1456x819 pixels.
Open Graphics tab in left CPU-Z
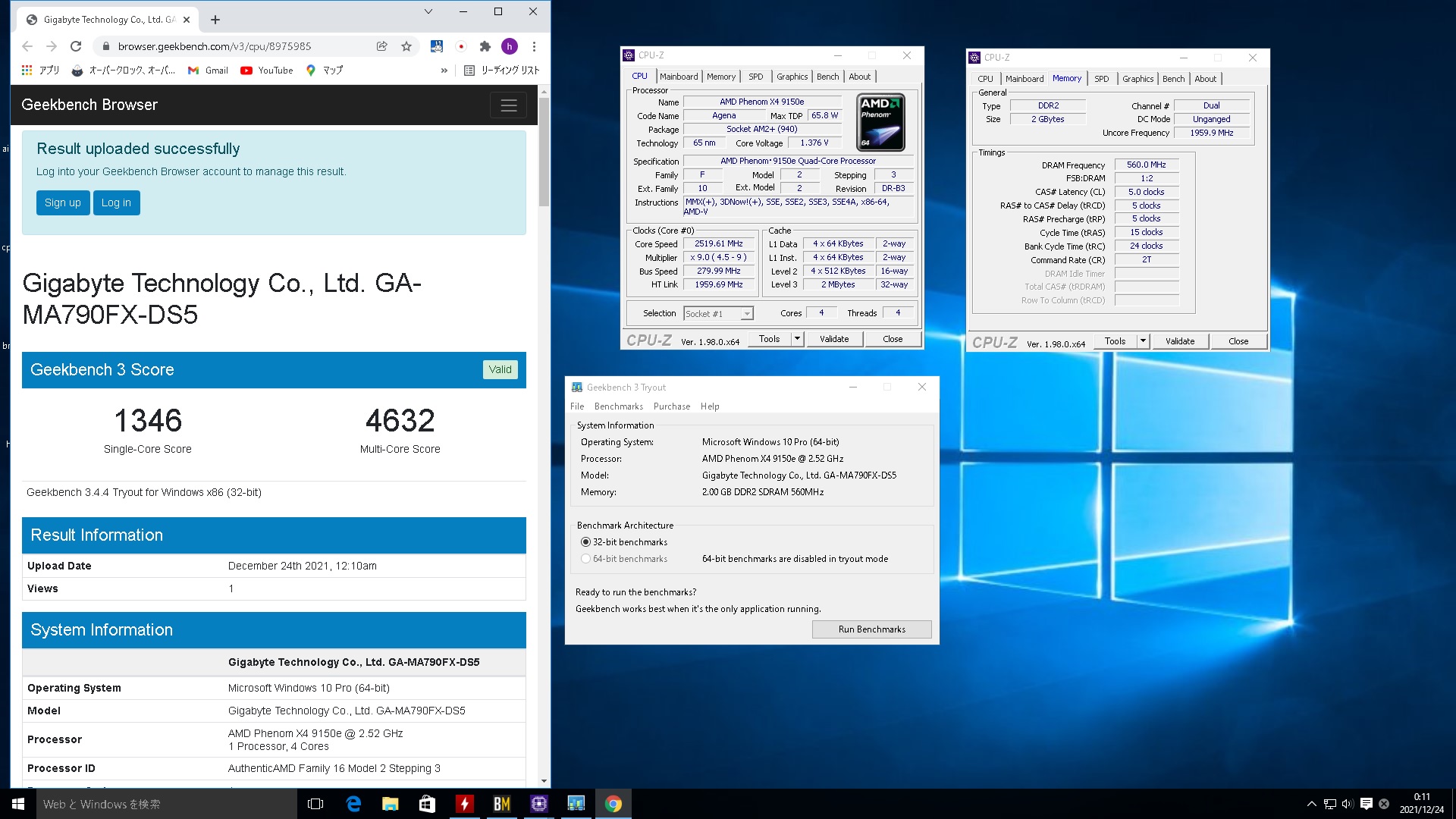(792, 77)
